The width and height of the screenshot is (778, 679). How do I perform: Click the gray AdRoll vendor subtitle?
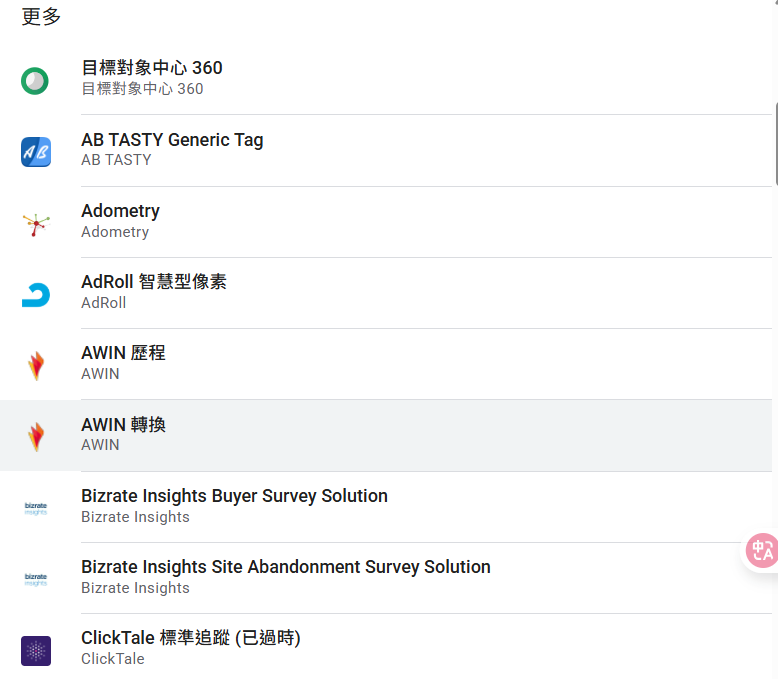pos(104,303)
